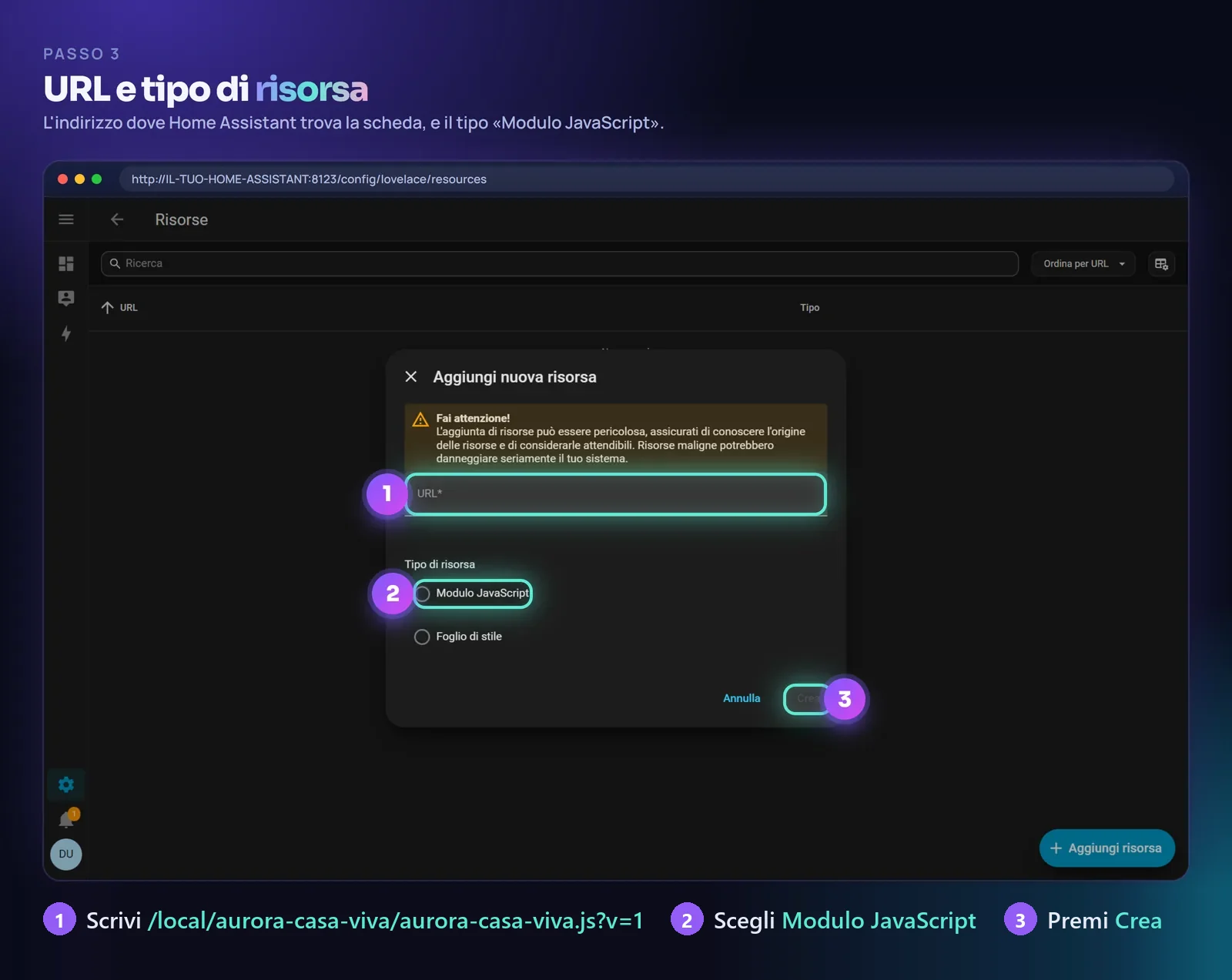The width and height of the screenshot is (1232, 980).
Task: Click the yellow macOS minimize dot
Action: 79,179
